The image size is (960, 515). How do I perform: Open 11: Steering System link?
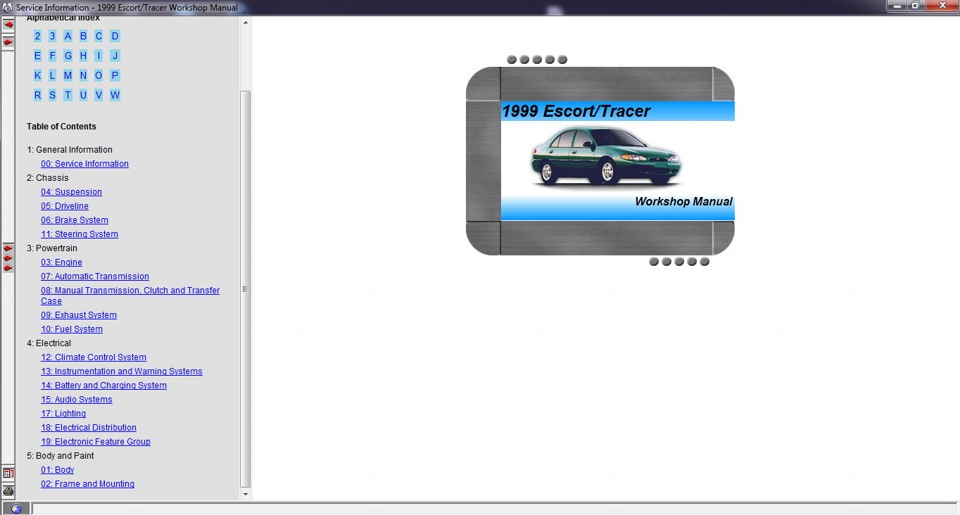(80, 234)
